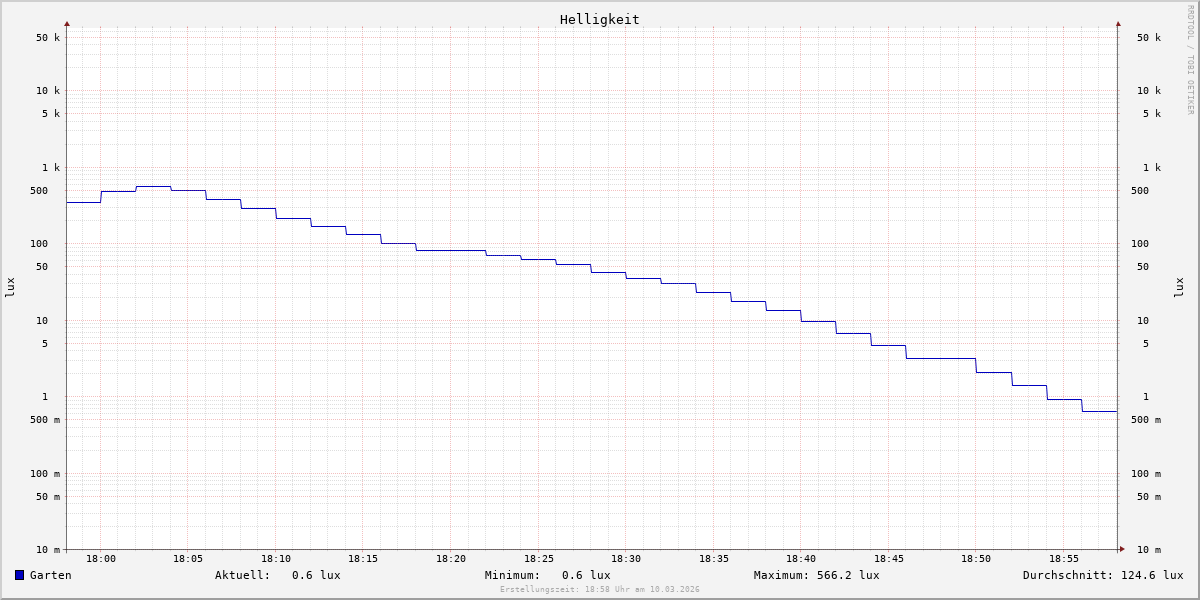Click the arrow tip atop the left y-axis

click(67, 23)
